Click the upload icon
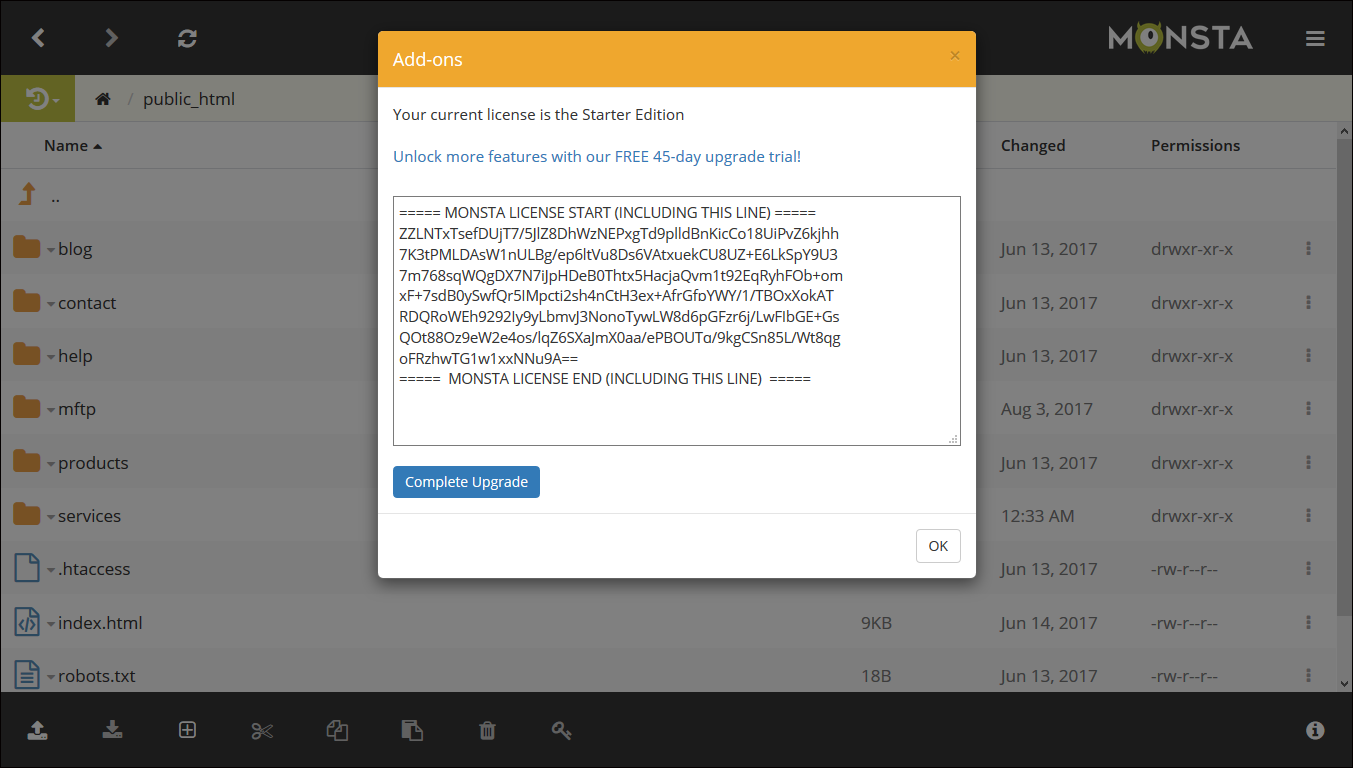The height and width of the screenshot is (768, 1353). [37, 730]
